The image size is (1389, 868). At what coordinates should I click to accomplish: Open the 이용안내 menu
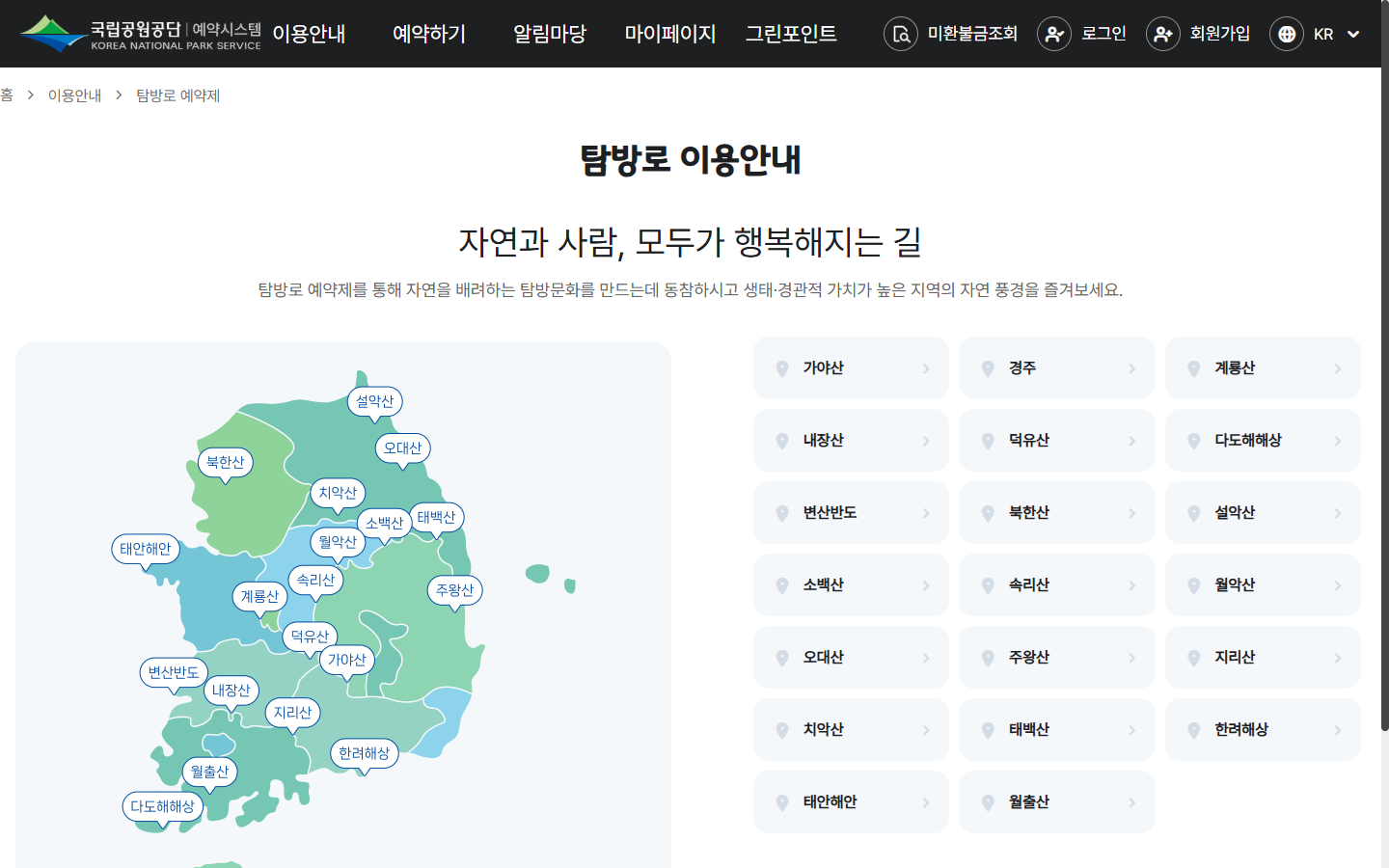(x=309, y=34)
